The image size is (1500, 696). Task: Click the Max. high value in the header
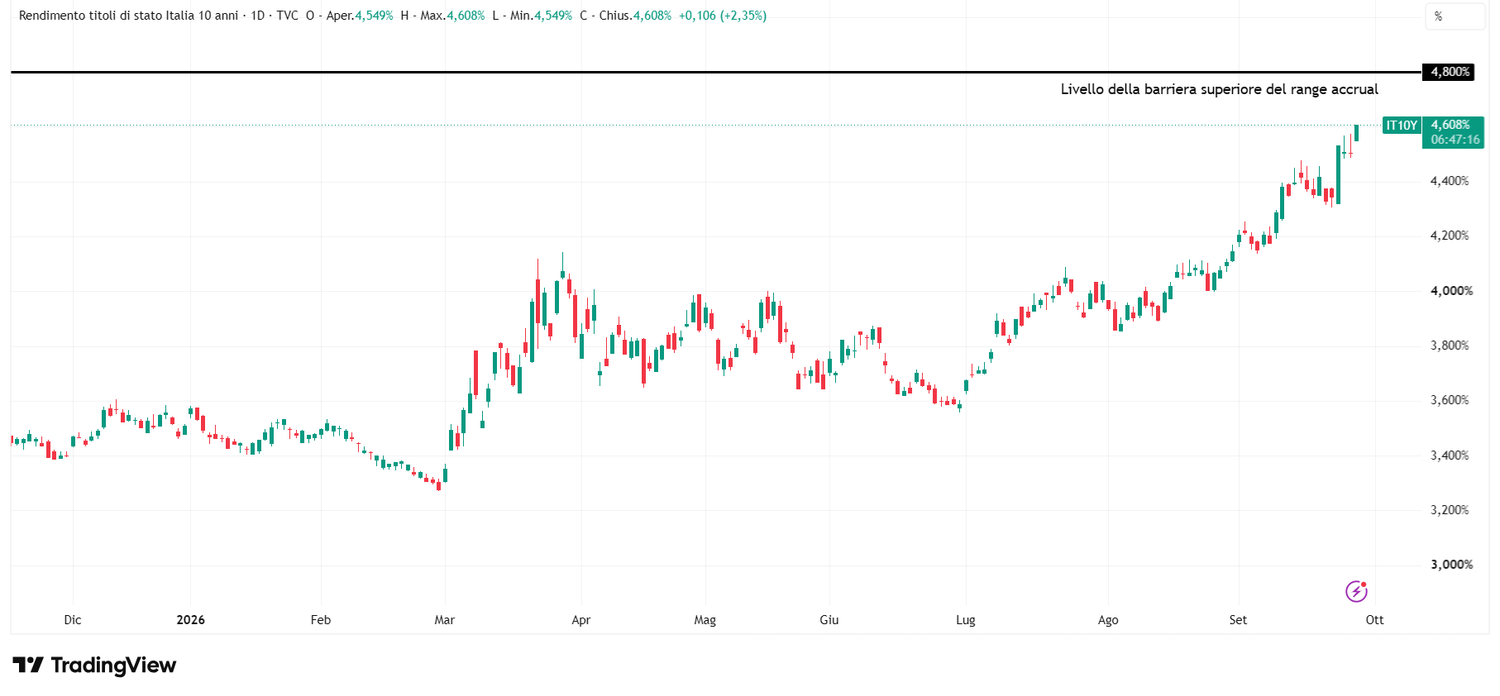point(466,16)
